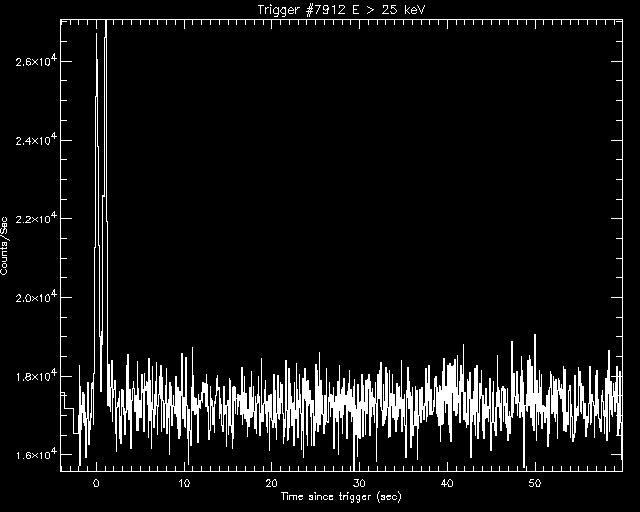
Task: Click the y-axis tick label 2.0×10^4
Action: pyautogui.click(x=35, y=297)
